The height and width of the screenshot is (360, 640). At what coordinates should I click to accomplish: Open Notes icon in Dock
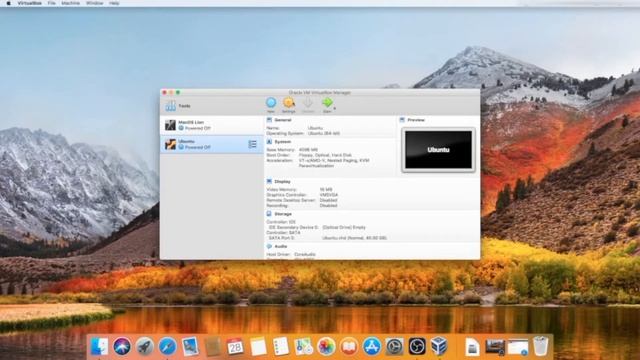tap(258, 347)
